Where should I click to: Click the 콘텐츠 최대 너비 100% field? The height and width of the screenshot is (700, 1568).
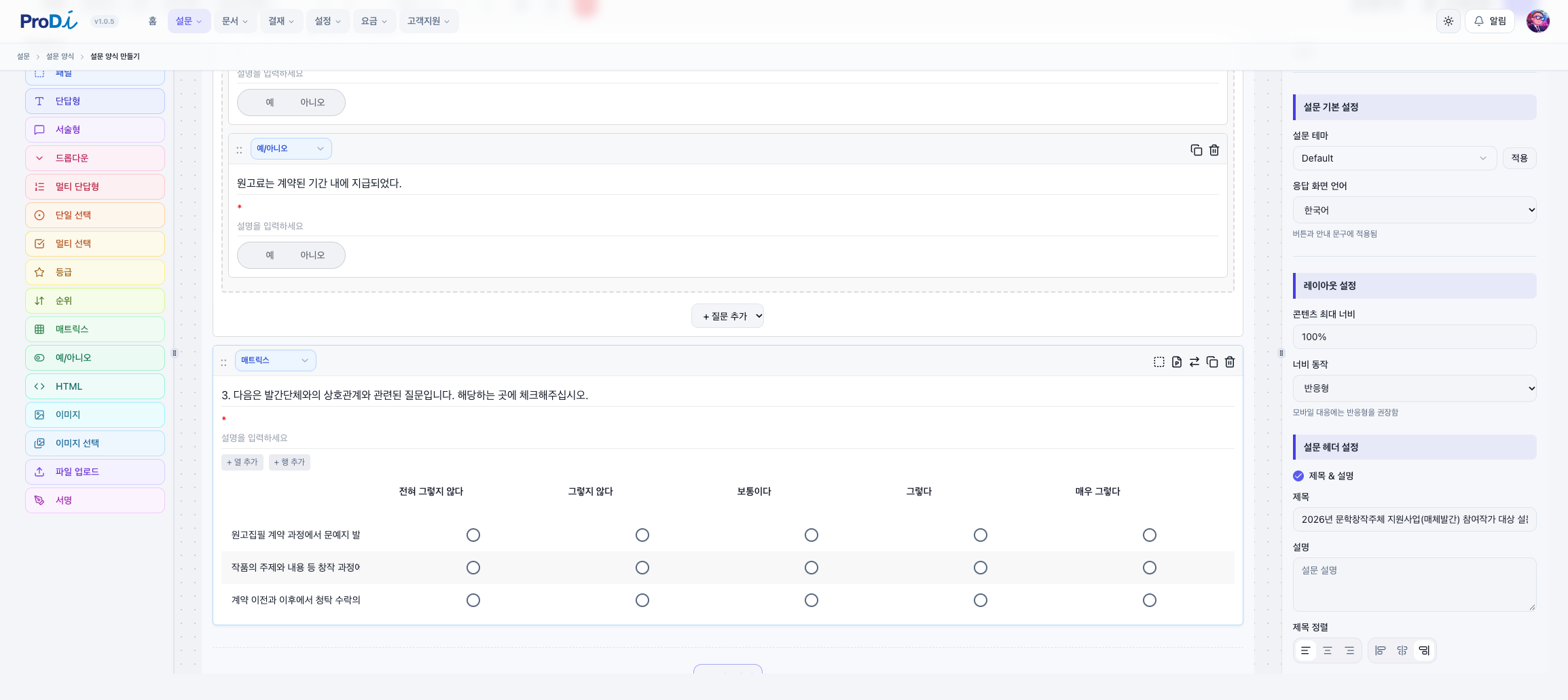pos(1415,337)
